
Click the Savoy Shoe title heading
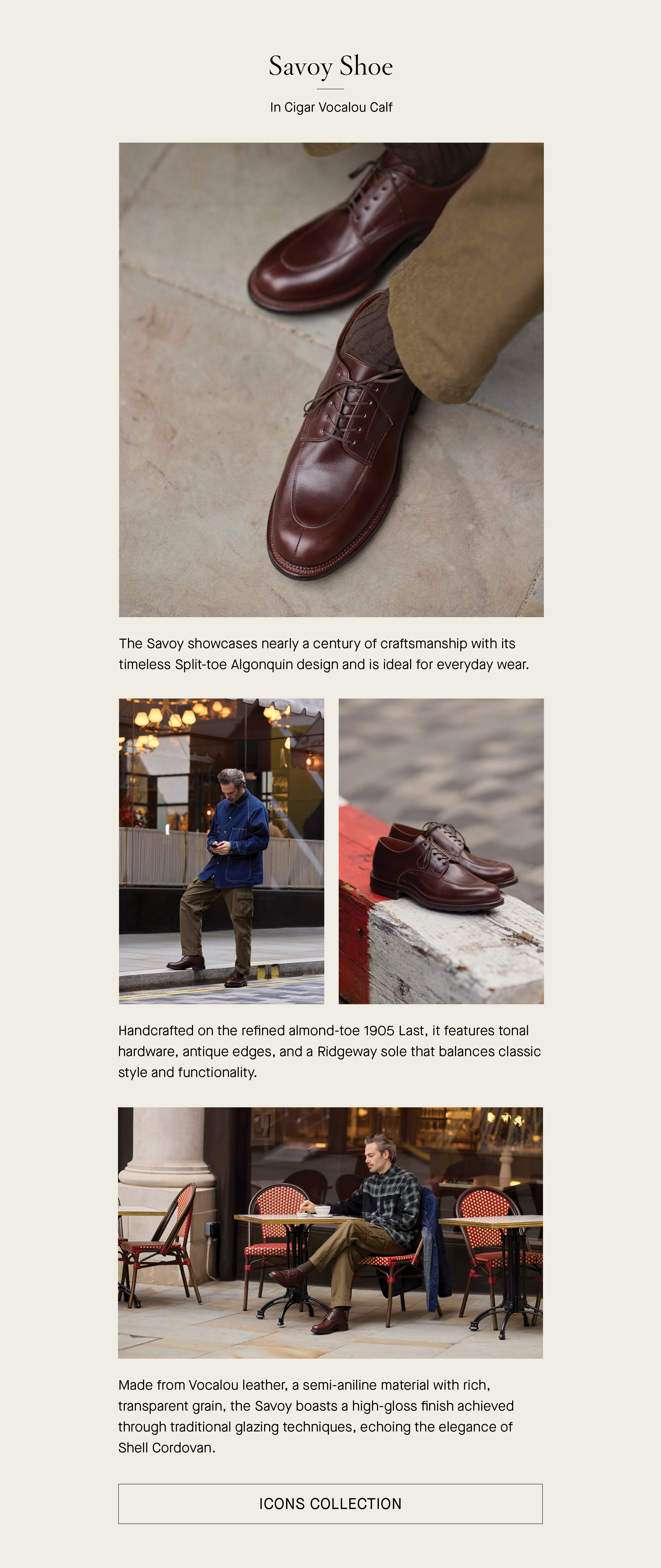(x=331, y=66)
